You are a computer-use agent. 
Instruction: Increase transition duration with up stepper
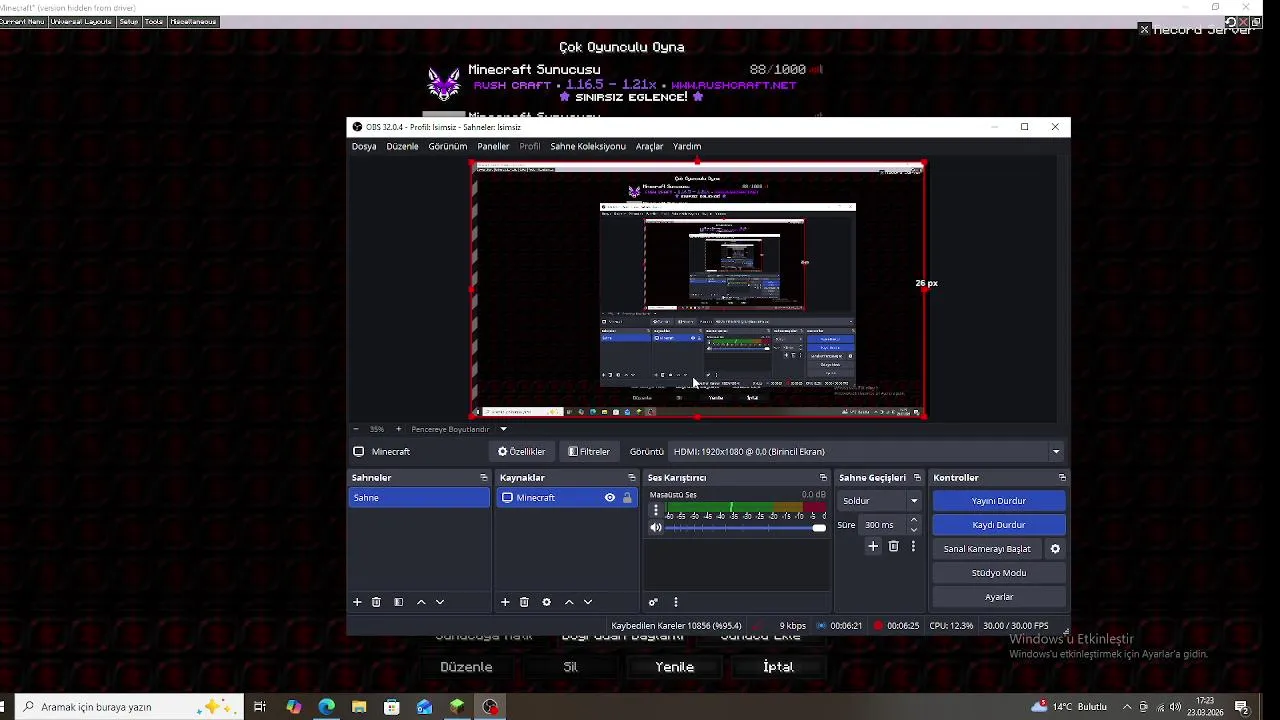[x=913, y=520]
